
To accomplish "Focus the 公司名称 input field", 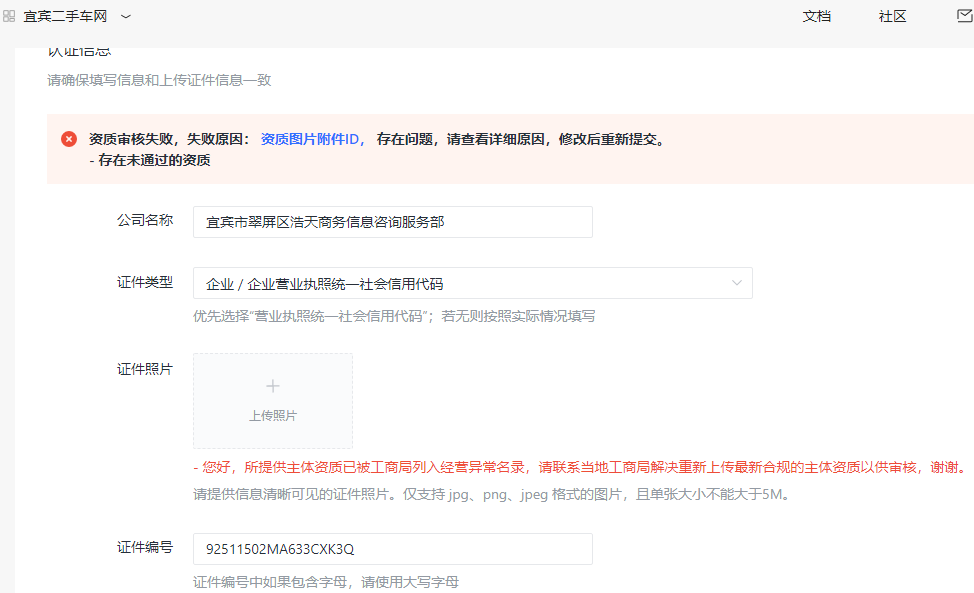I will coord(392,222).
